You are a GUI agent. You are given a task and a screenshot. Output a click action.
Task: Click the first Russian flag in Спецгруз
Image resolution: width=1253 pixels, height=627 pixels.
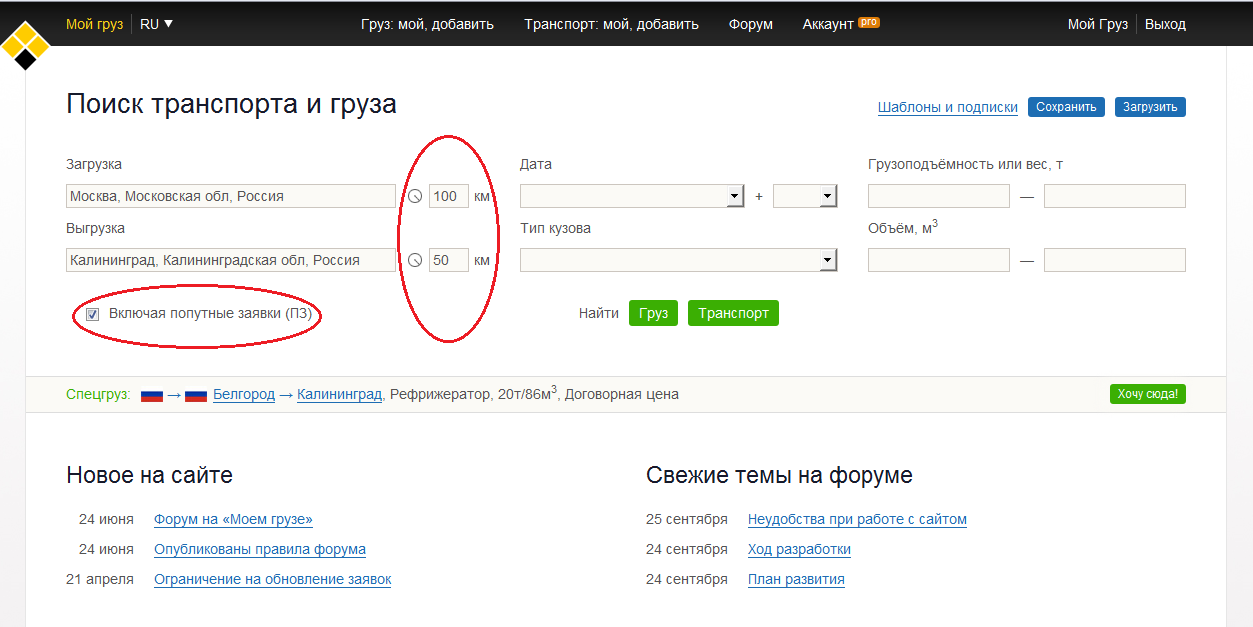coord(152,395)
